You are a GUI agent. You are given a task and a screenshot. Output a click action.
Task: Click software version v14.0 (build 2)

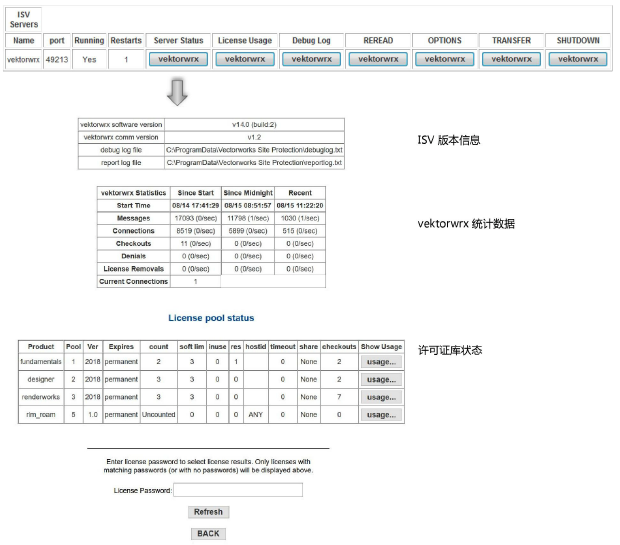pos(254,125)
